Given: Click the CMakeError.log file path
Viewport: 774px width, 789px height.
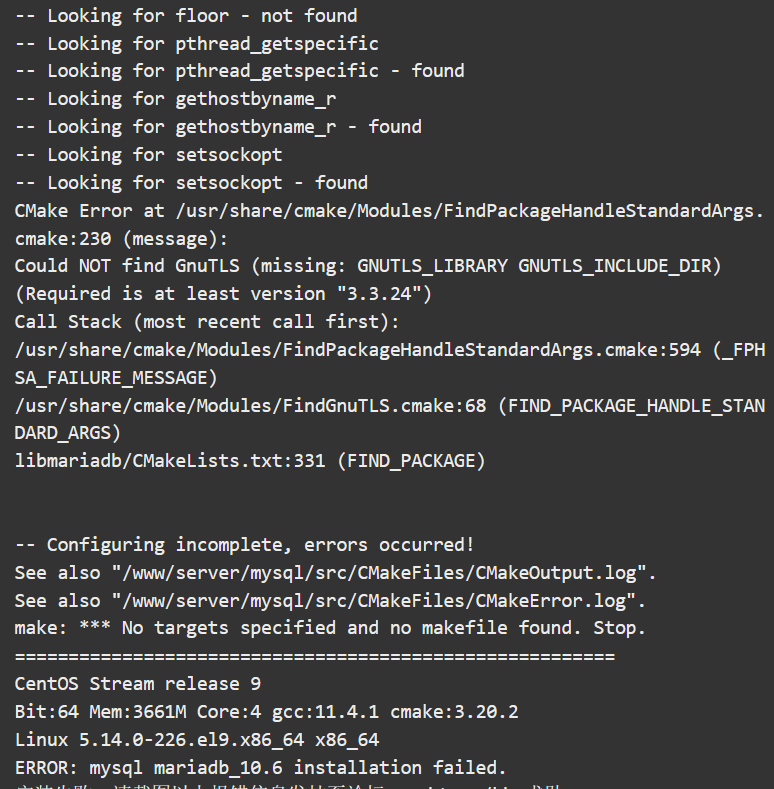Looking at the screenshot, I should pyautogui.click(x=378, y=600).
